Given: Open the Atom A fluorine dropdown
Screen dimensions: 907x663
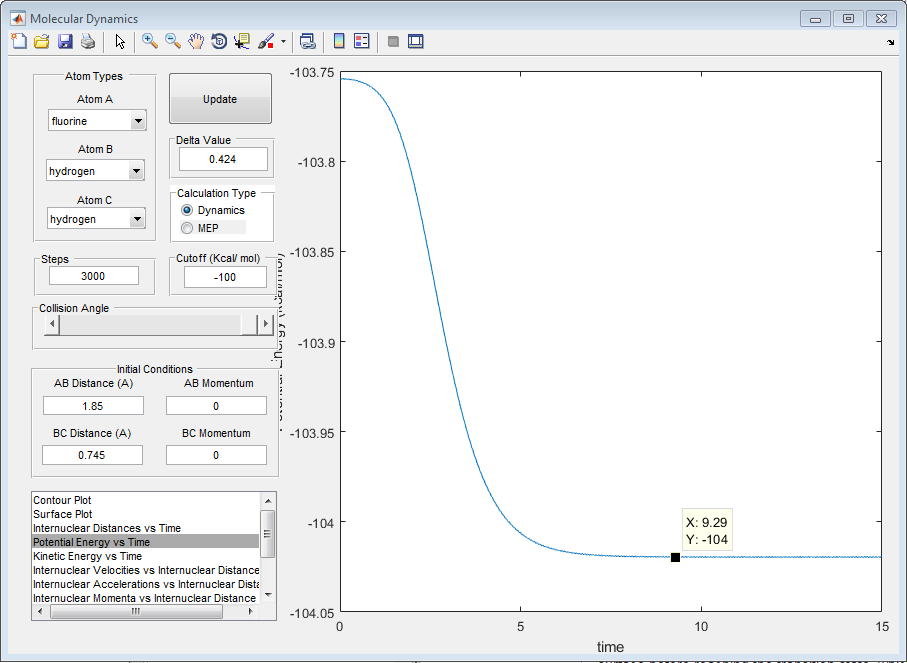Looking at the screenshot, I should (x=137, y=121).
